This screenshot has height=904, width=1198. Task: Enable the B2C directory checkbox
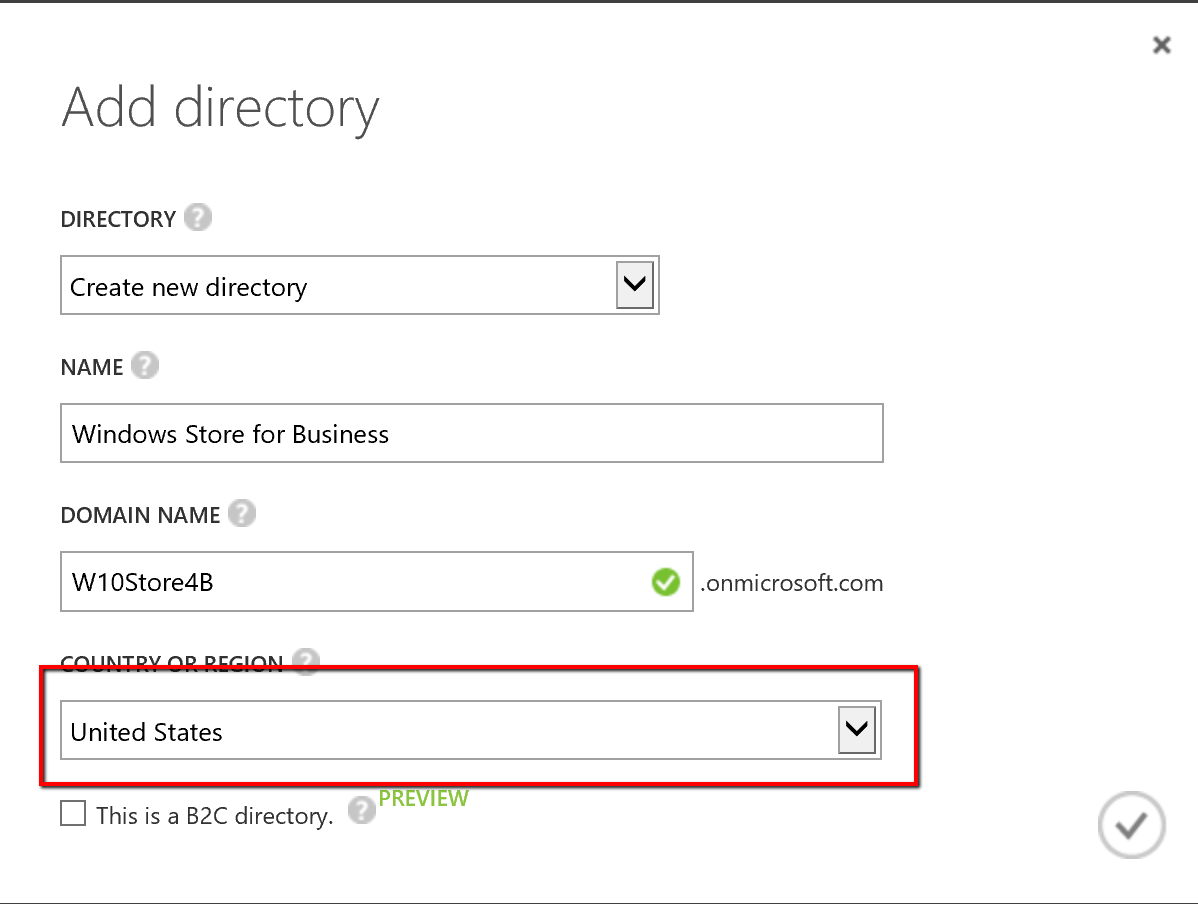(73, 814)
